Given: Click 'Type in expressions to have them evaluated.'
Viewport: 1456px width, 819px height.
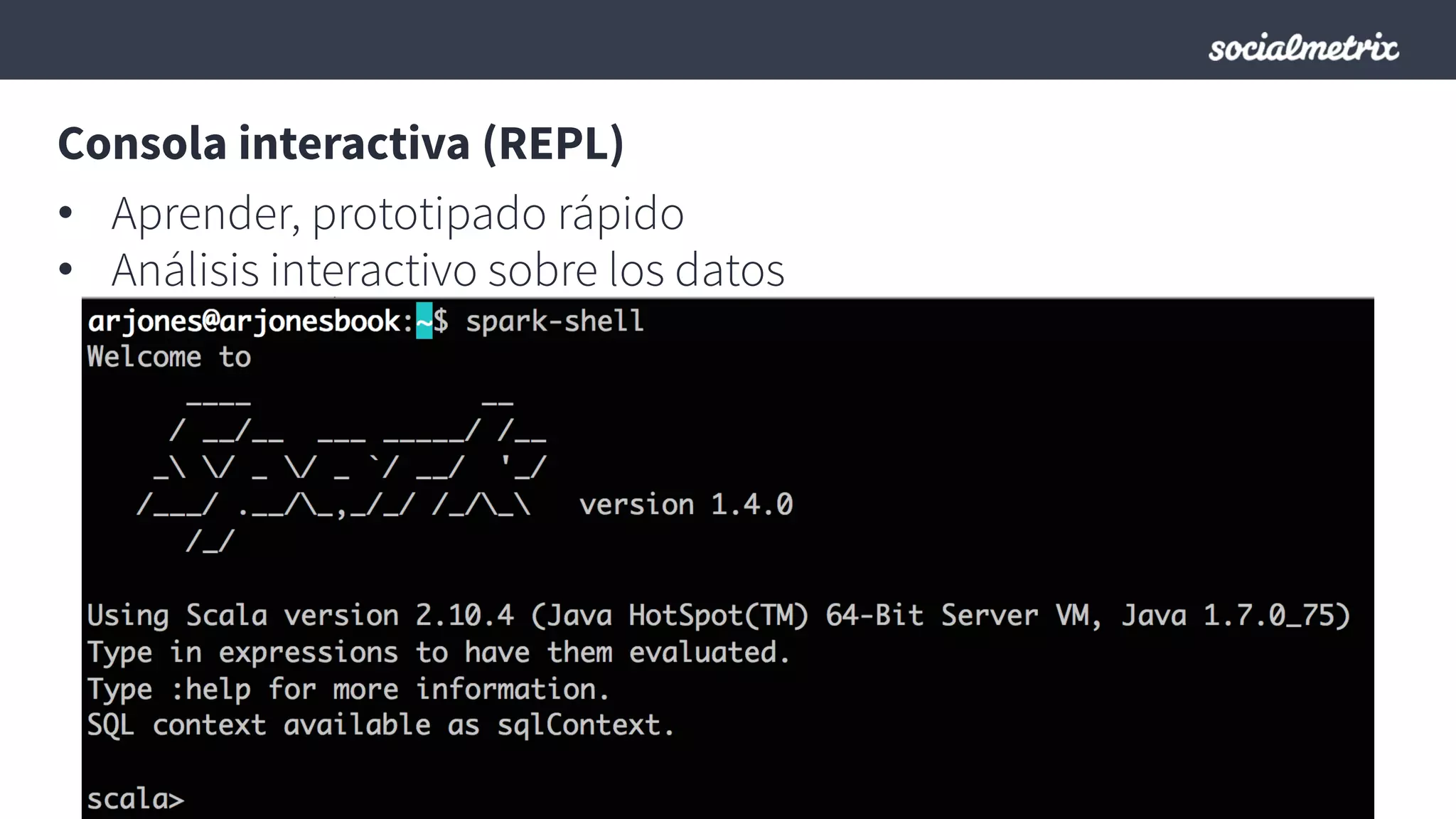Looking at the screenshot, I should point(439,653).
